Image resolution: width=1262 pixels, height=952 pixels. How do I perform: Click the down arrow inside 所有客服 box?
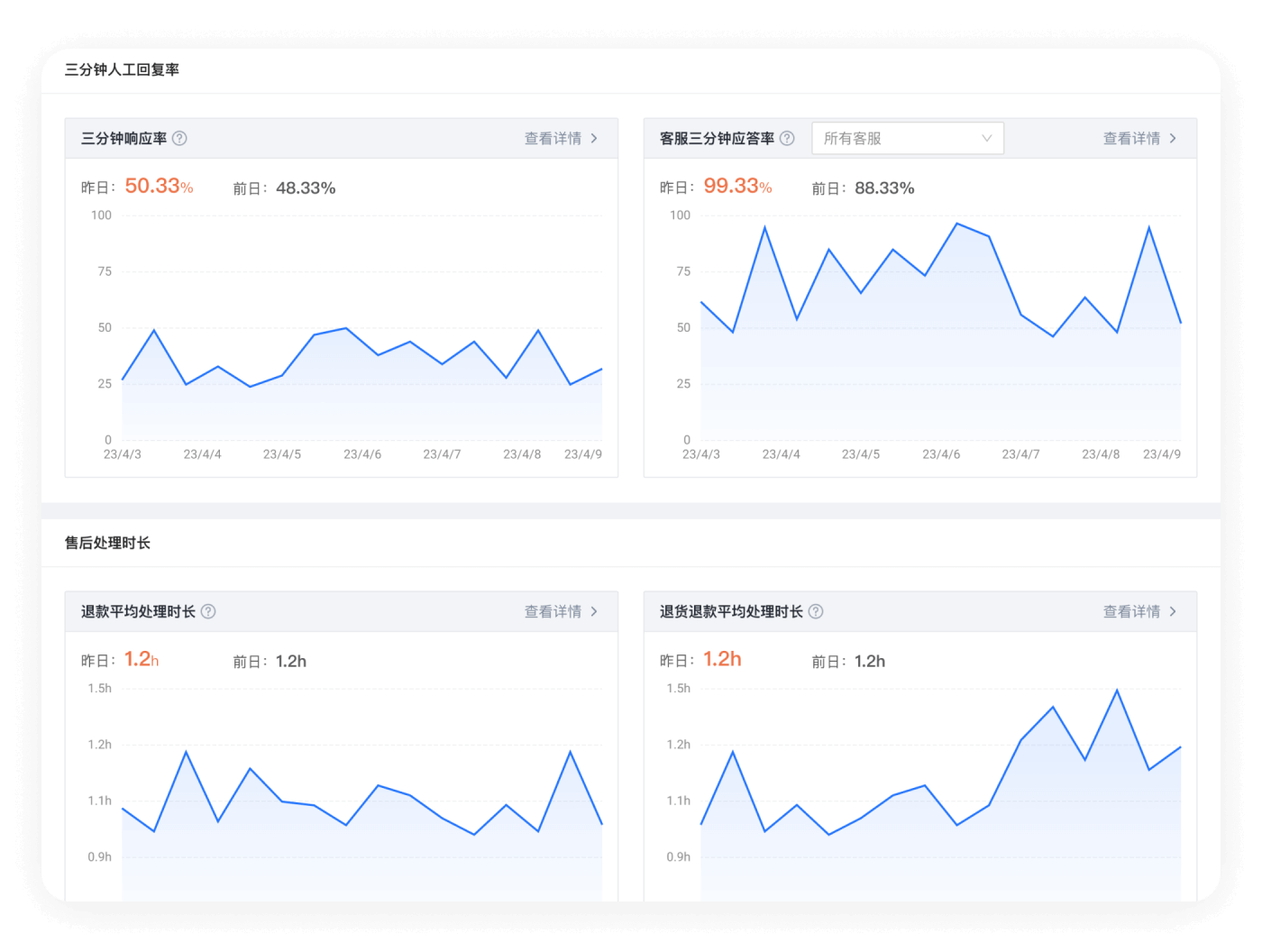click(x=986, y=138)
